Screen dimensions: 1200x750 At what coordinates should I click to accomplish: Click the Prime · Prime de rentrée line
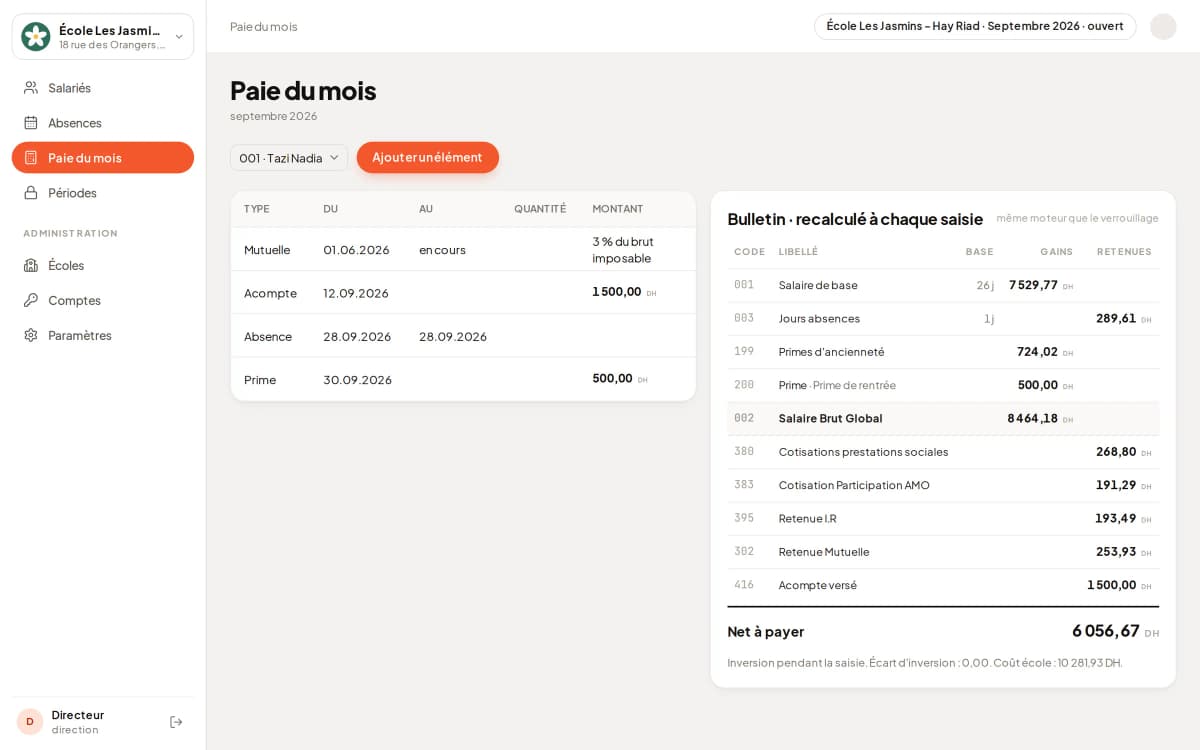[x=943, y=385]
